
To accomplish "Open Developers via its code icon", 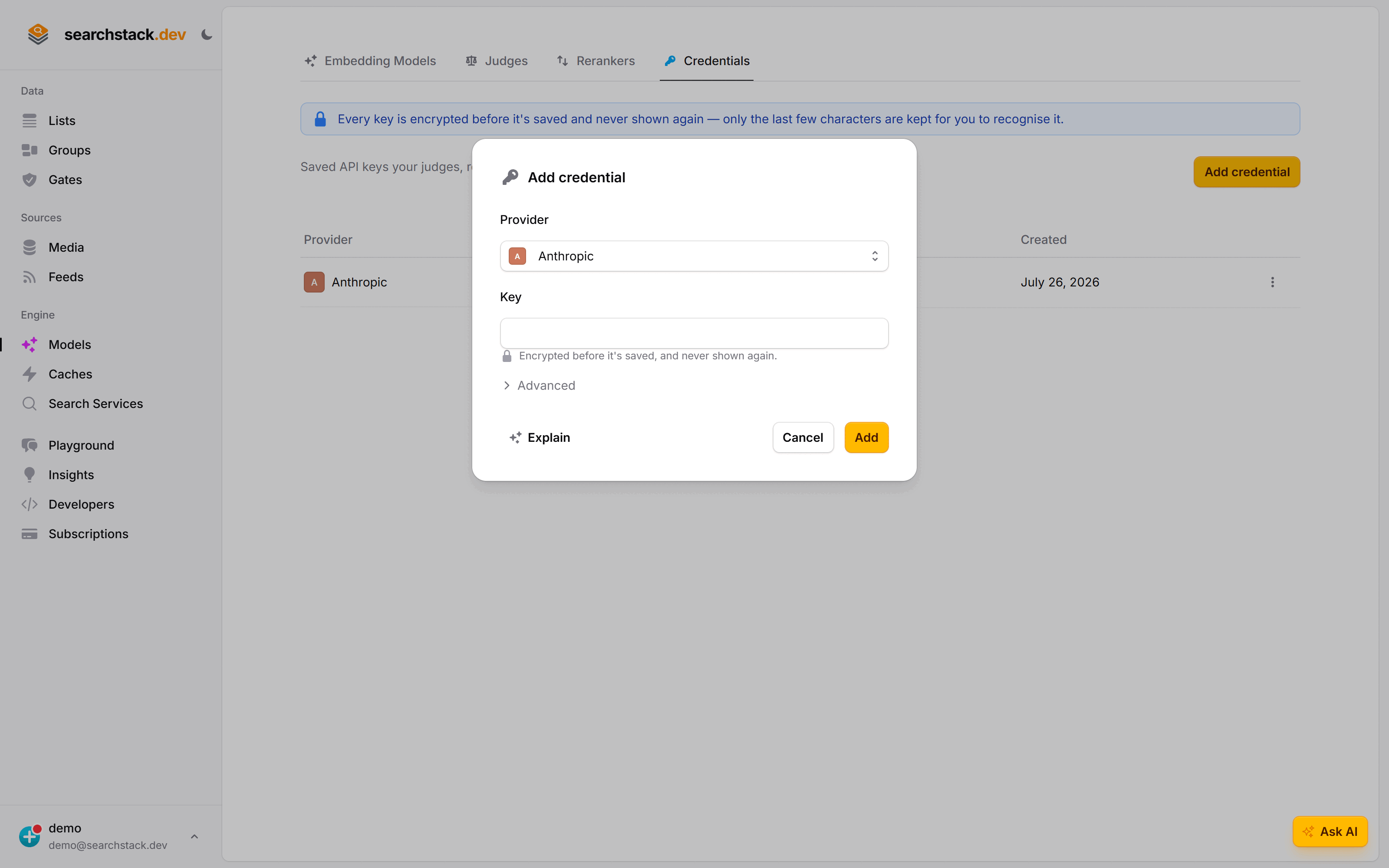I will tap(29, 505).
